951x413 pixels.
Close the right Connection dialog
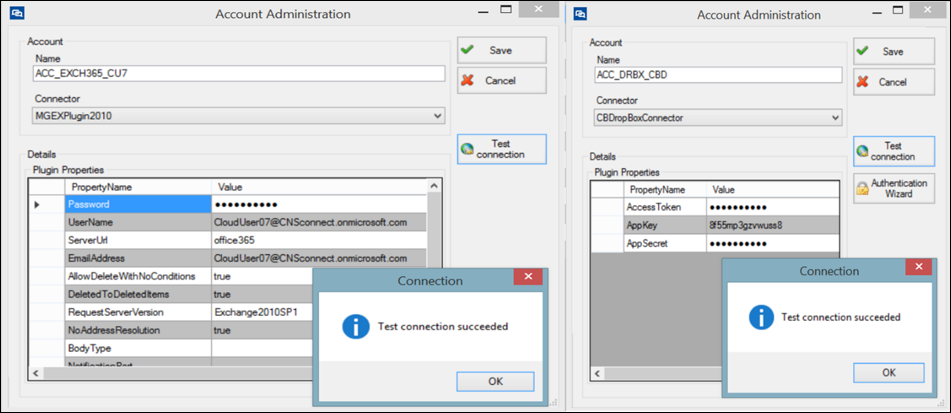click(918, 267)
